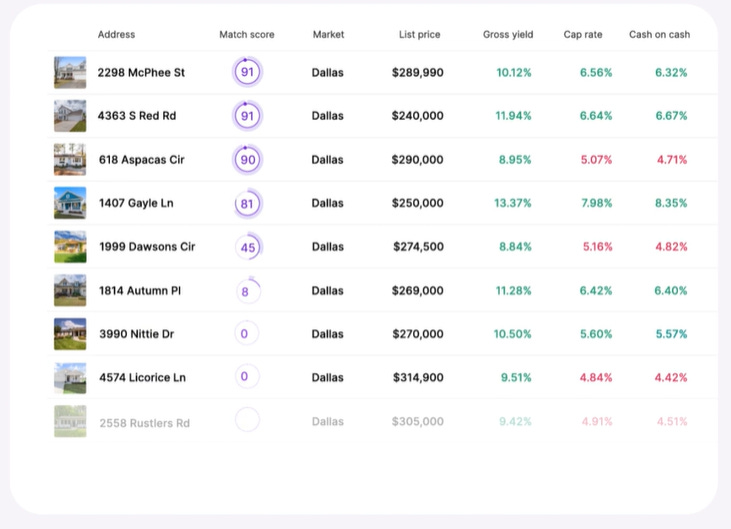Select the 1814 Autumn Pl address
Screen dimensions: 731x529
(x=140, y=291)
